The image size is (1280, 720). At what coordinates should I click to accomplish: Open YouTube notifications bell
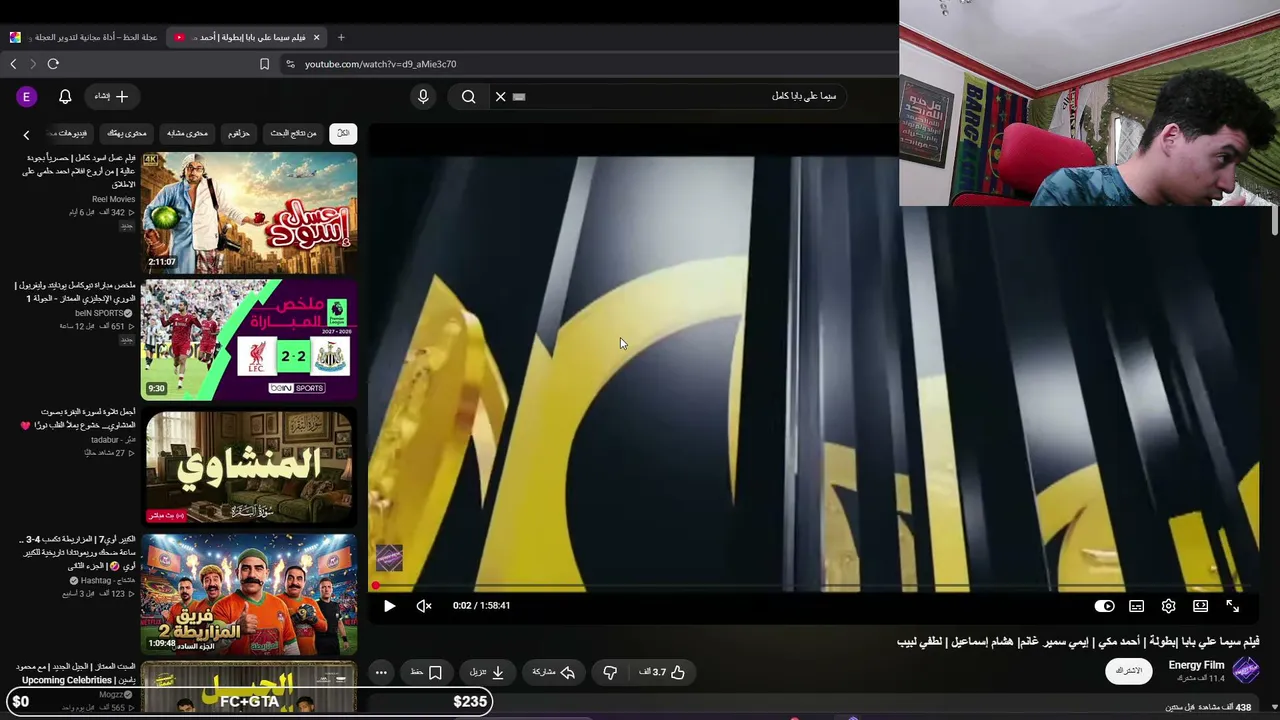[x=65, y=96]
